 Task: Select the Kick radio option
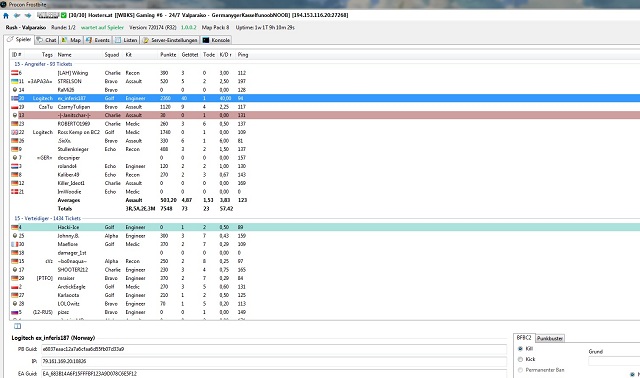click(520, 359)
